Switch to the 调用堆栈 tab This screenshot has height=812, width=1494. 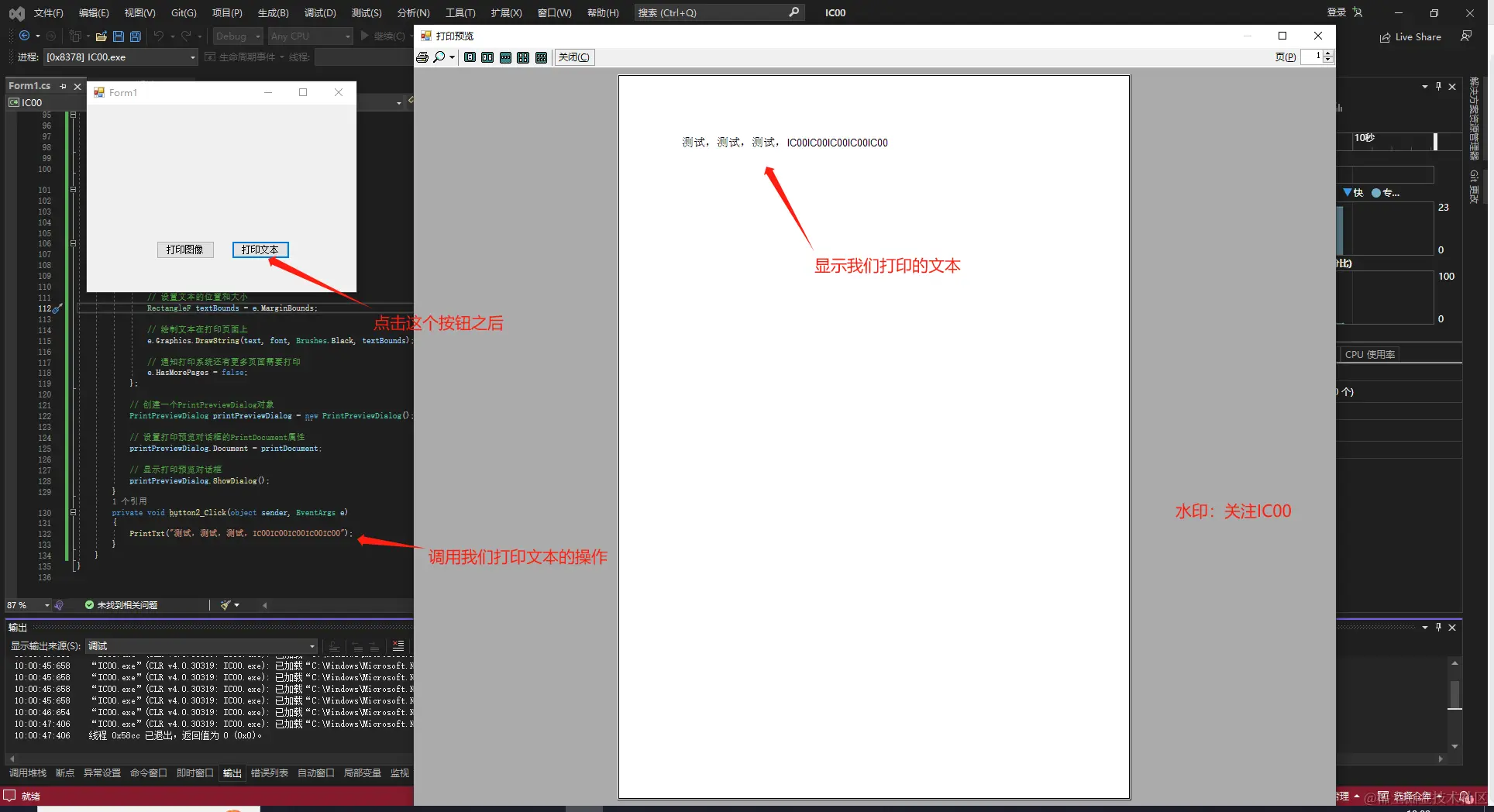[28, 773]
